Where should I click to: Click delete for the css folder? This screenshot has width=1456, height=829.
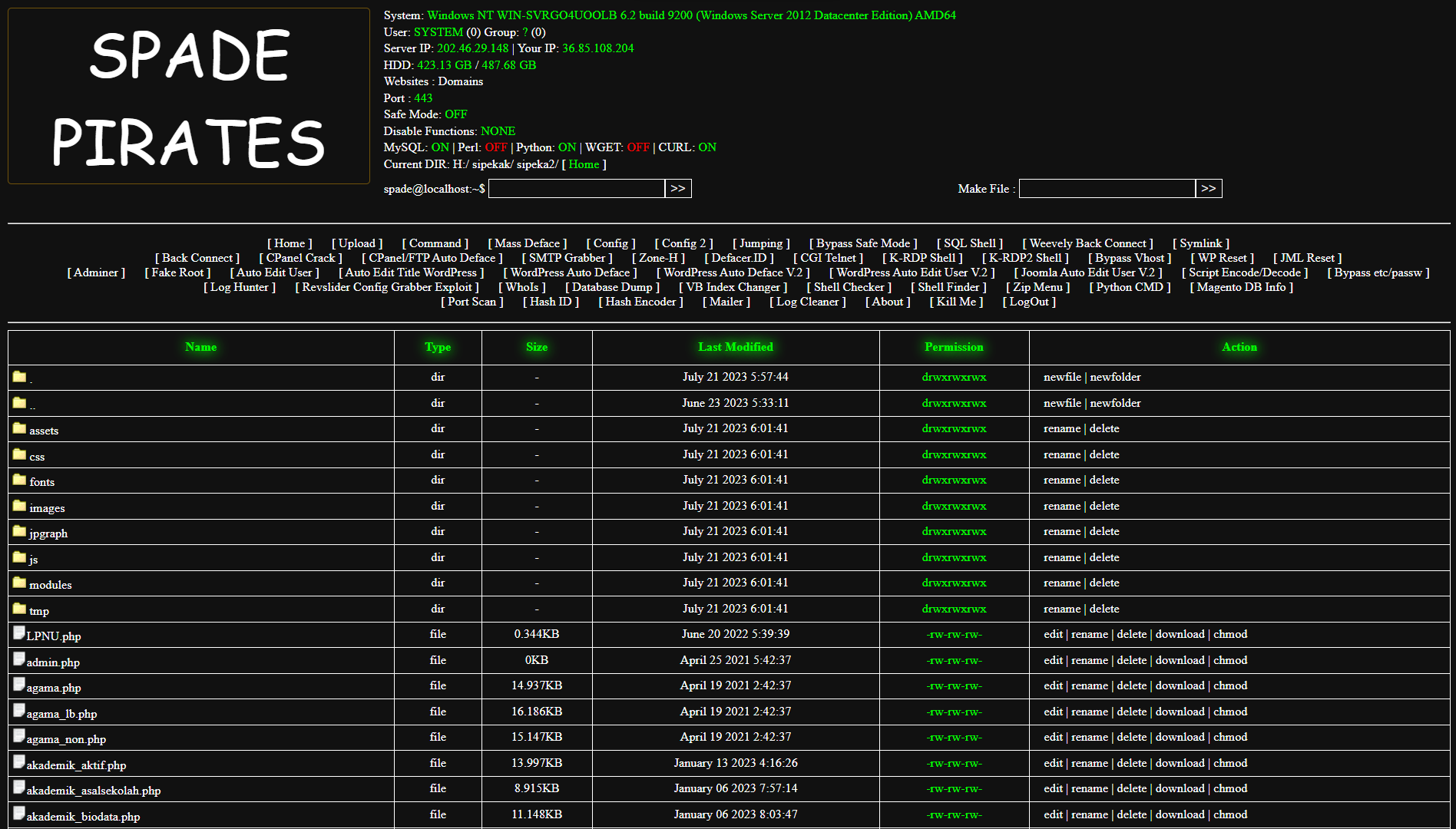pos(1104,454)
